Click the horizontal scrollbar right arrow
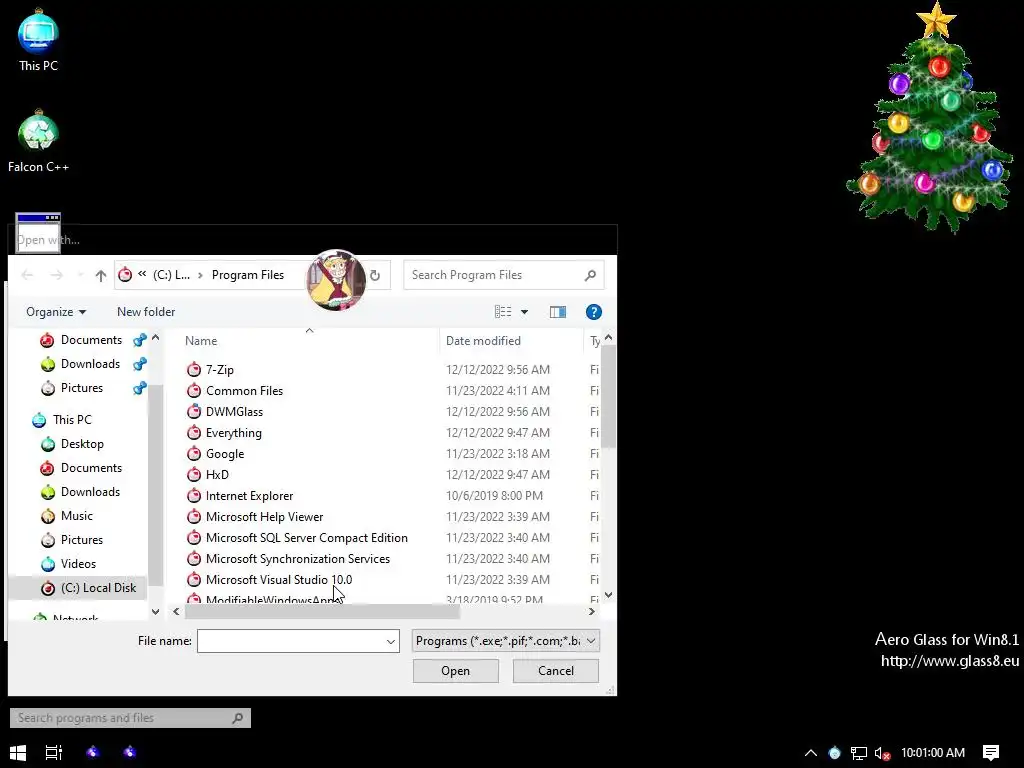 click(592, 612)
